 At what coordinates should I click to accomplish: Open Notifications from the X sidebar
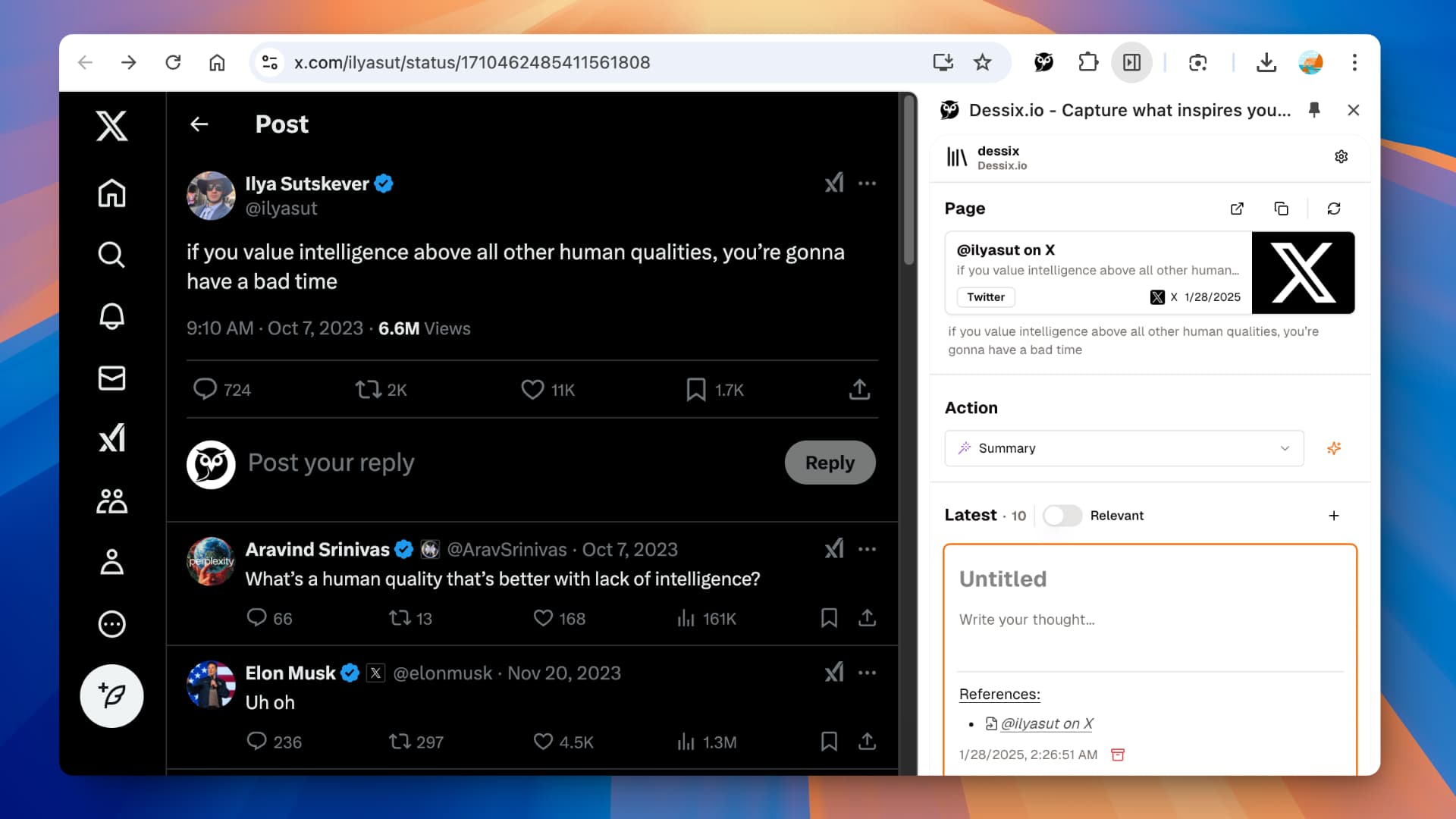pyautogui.click(x=111, y=317)
